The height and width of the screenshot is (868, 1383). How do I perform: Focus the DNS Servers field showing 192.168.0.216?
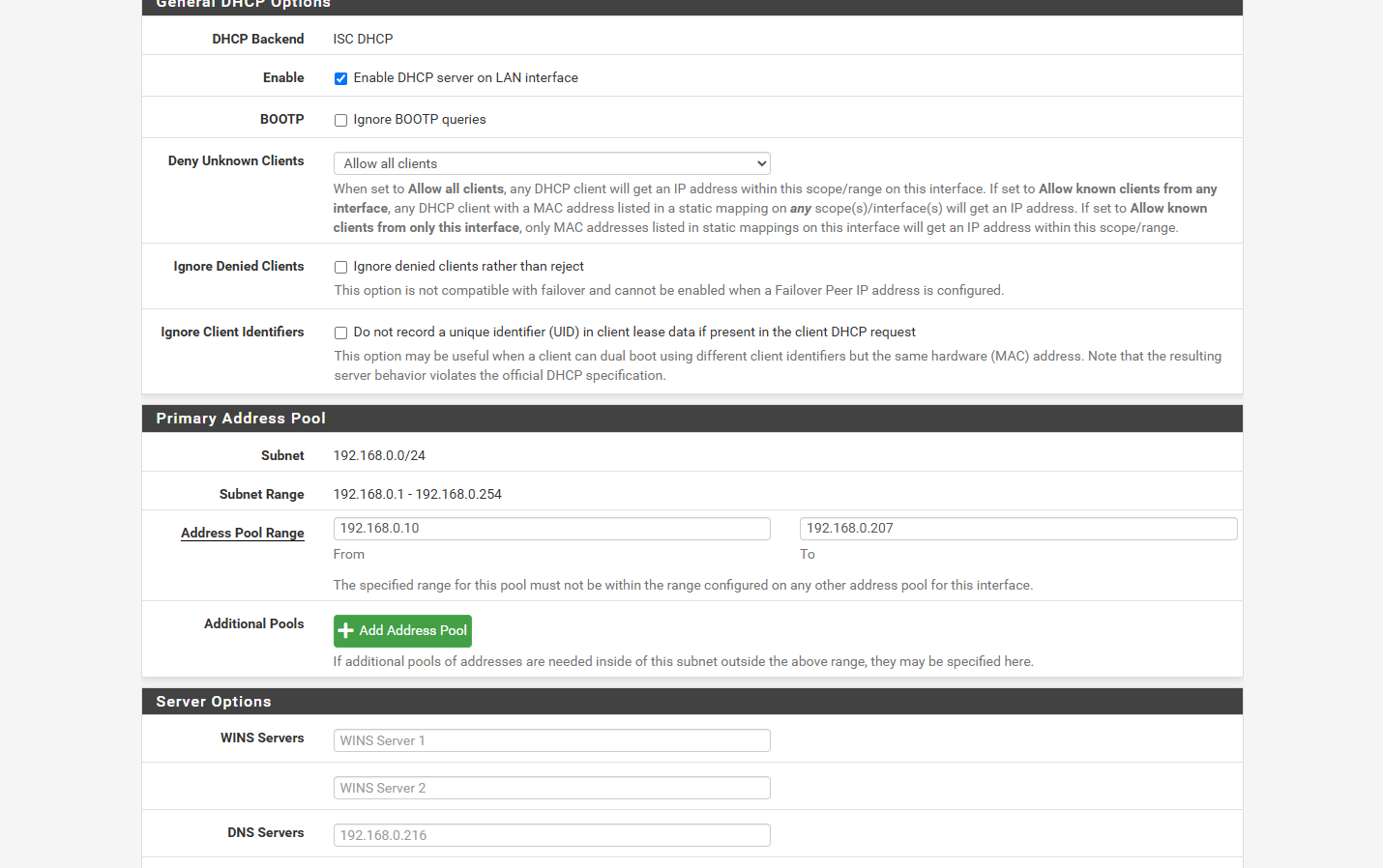click(x=551, y=835)
